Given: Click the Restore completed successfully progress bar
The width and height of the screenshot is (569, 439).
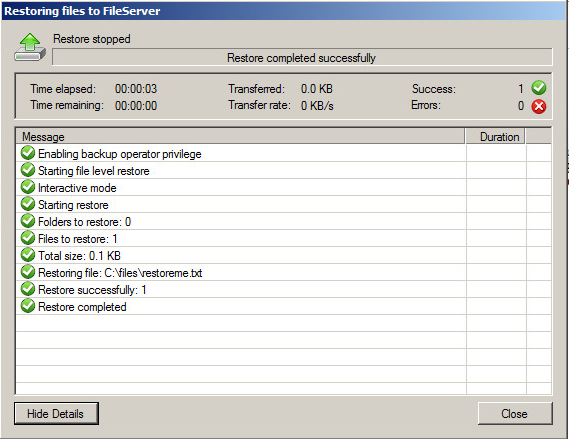Looking at the screenshot, I should click(302, 58).
